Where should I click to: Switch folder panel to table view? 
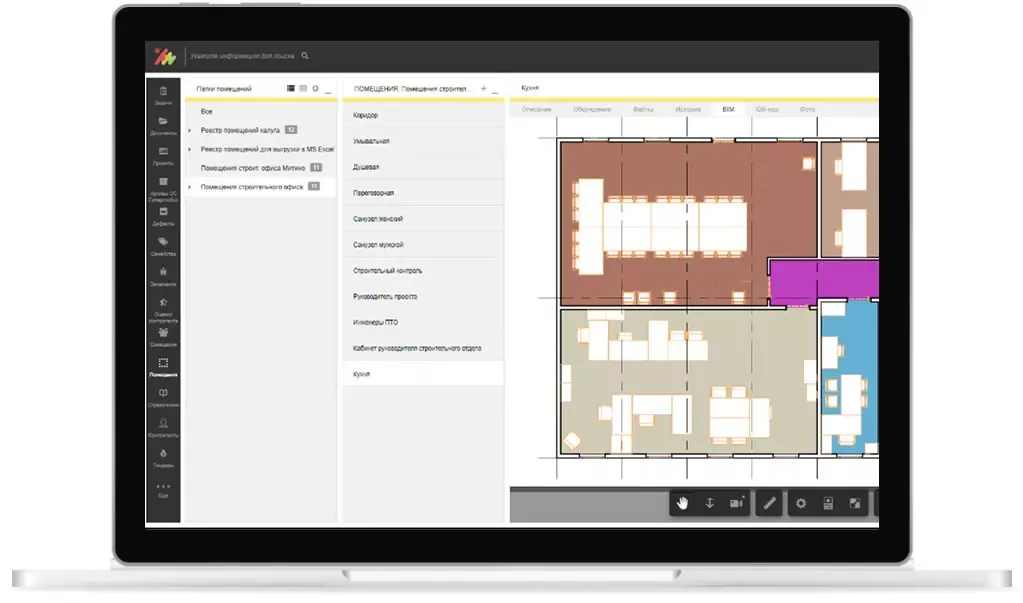click(303, 89)
